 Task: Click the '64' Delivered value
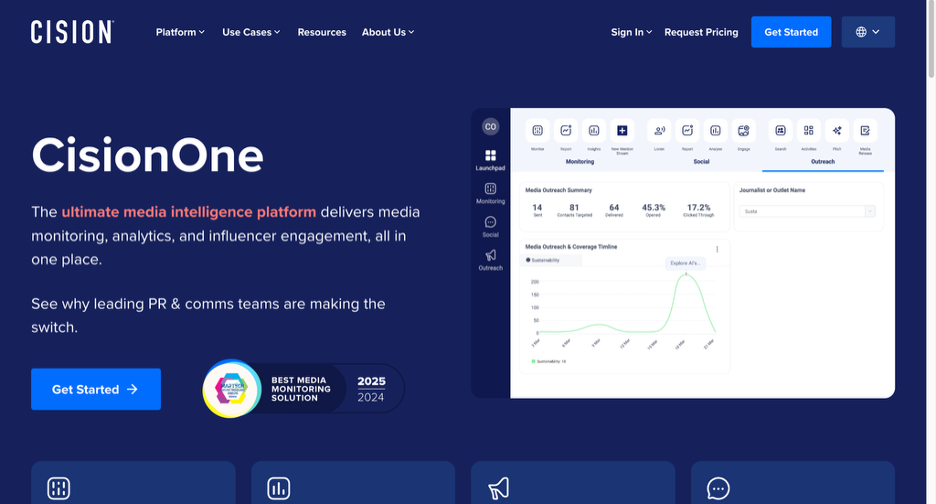point(614,207)
